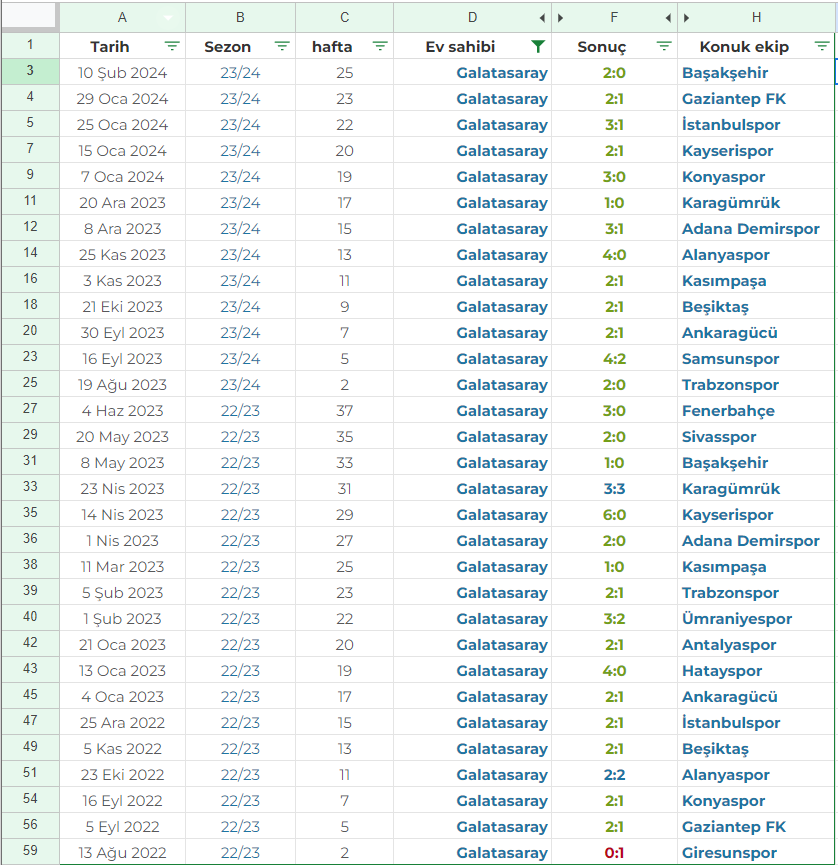Image resolution: width=838 pixels, height=865 pixels.
Task: Open Hatayspor team link
Action: click(722, 670)
